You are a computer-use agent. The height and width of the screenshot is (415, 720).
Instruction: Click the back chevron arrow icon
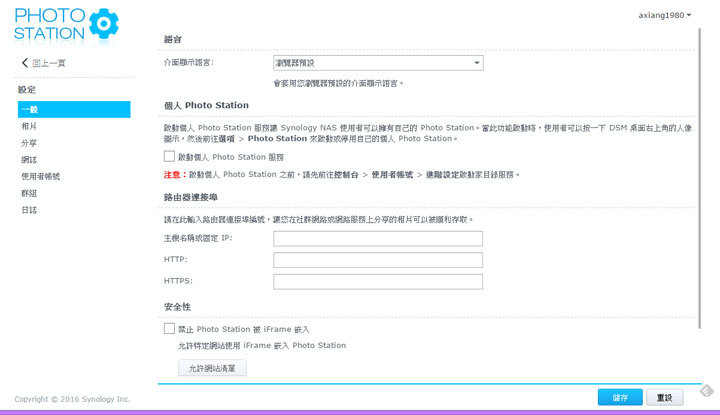click(x=25, y=62)
